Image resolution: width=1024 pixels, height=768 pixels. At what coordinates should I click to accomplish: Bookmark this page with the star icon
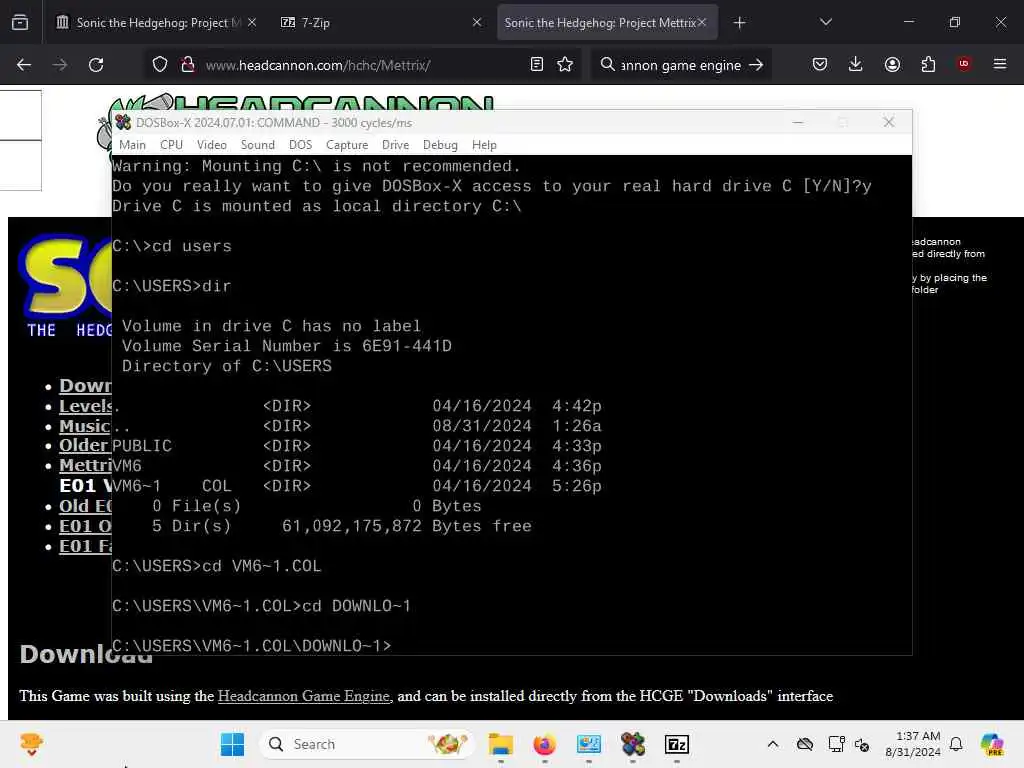click(x=565, y=64)
